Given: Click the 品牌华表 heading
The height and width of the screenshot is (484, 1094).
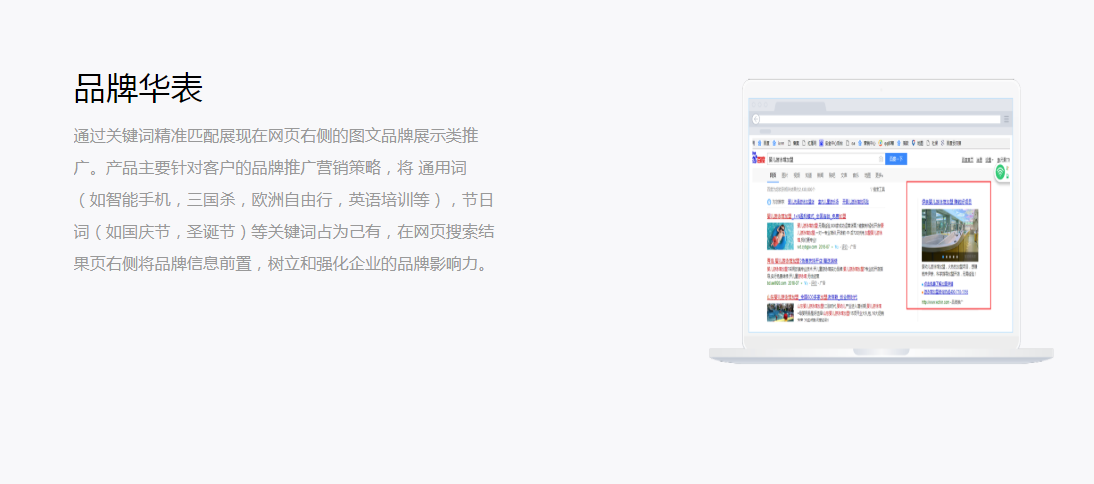Looking at the screenshot, I should [138, 89].
